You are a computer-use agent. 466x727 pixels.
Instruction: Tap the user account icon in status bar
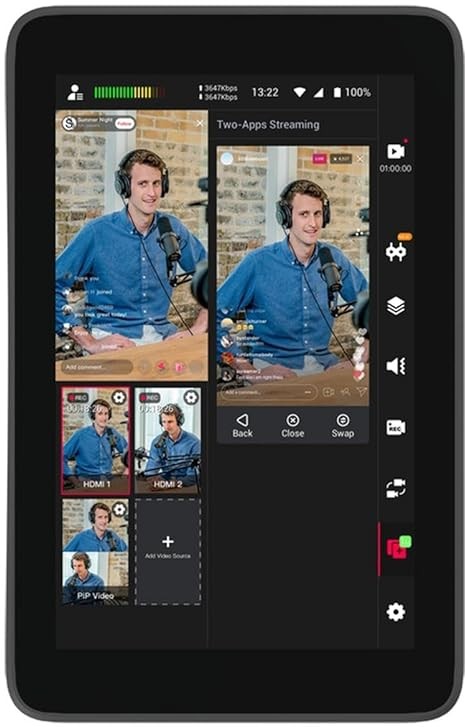[75, 92]
